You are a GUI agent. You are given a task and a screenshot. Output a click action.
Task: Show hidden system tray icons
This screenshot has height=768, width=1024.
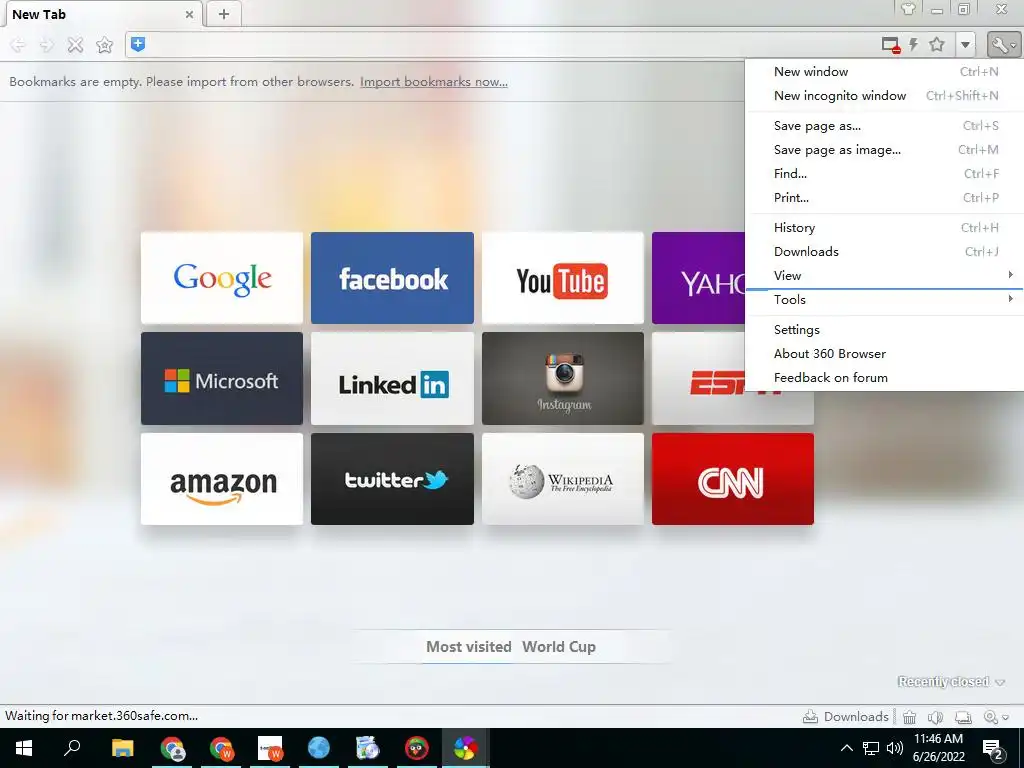point(846,748)
